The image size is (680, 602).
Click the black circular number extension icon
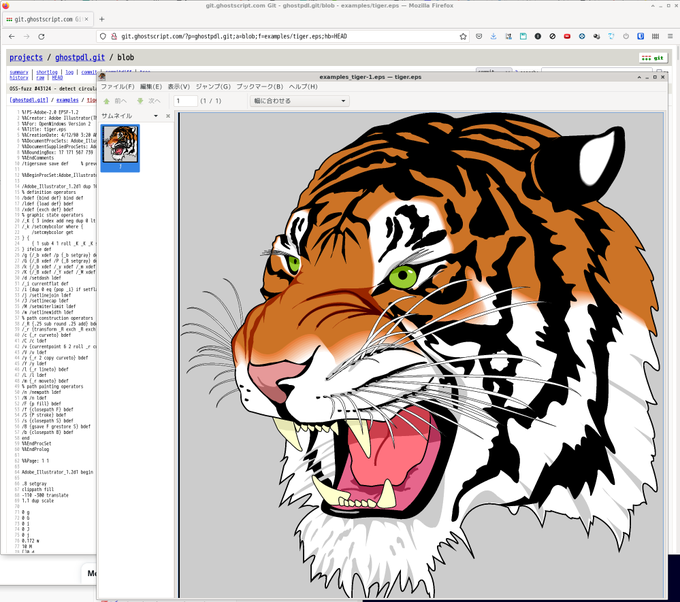[538, 36]
